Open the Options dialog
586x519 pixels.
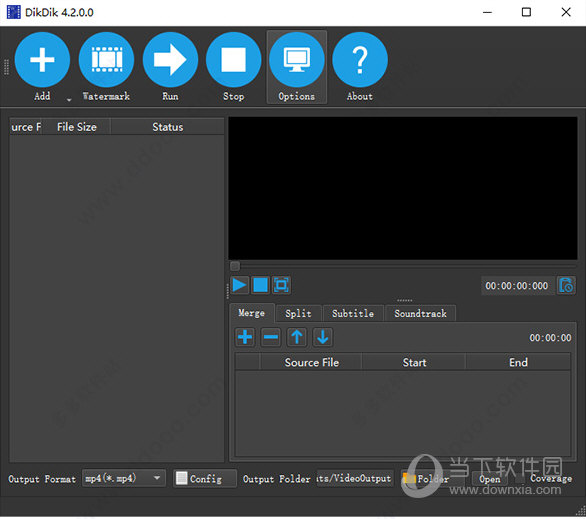tap(297, 67)
